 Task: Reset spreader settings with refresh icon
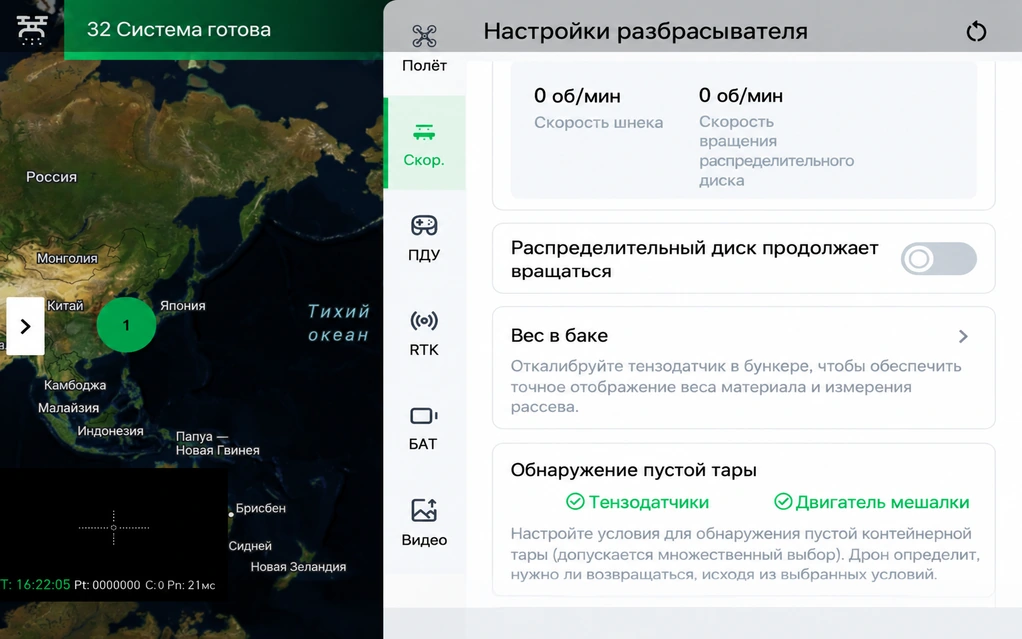[976, 31]
